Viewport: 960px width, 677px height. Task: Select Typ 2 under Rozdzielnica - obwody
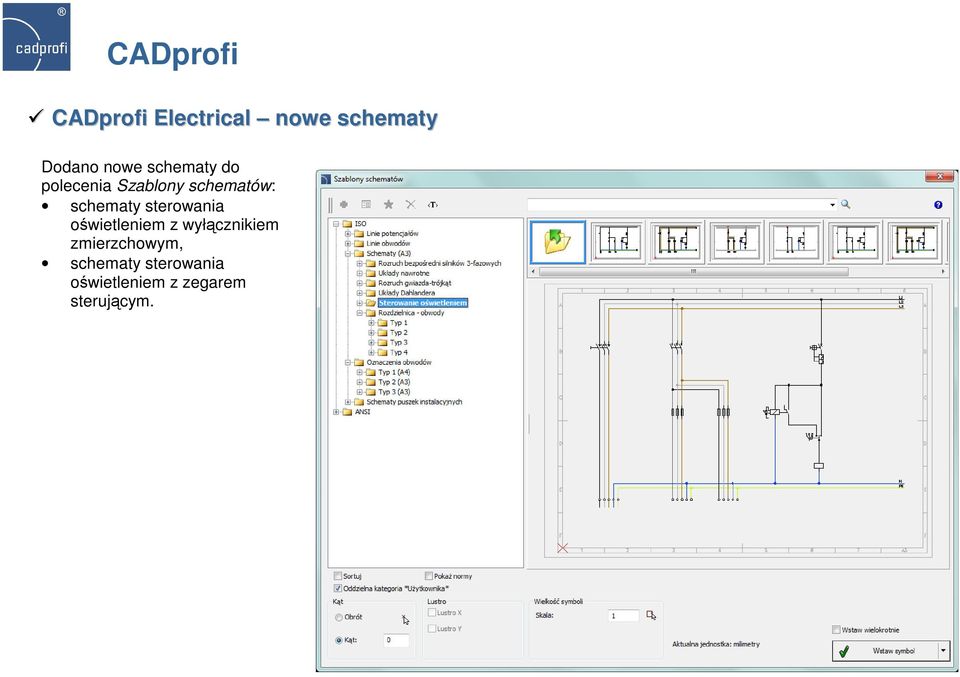click(x=399, y=332)
